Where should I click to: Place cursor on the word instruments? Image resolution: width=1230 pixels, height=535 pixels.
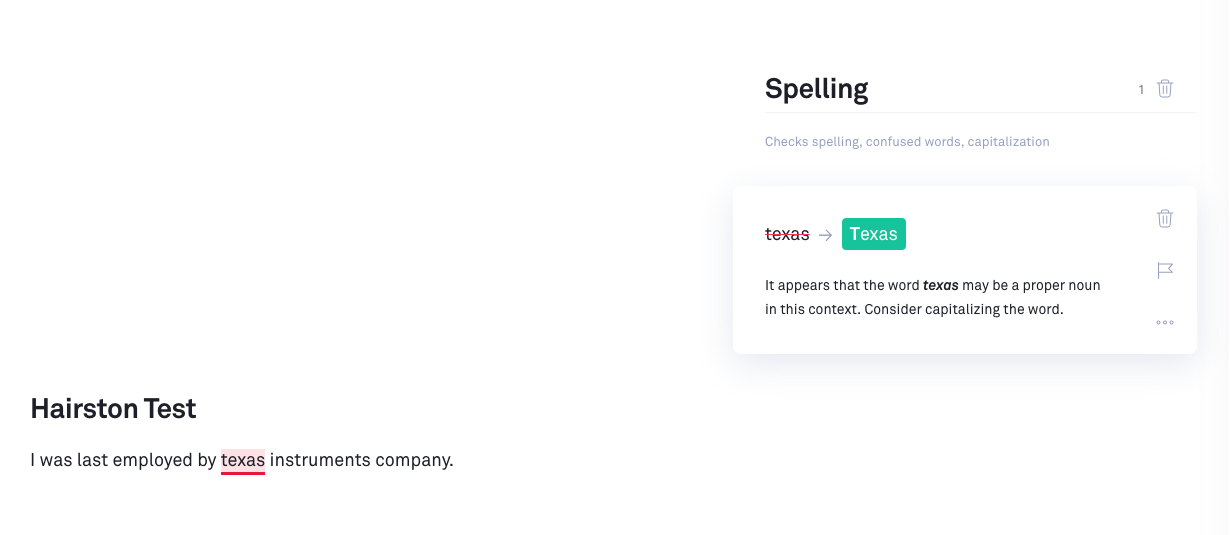click(320, 460)
